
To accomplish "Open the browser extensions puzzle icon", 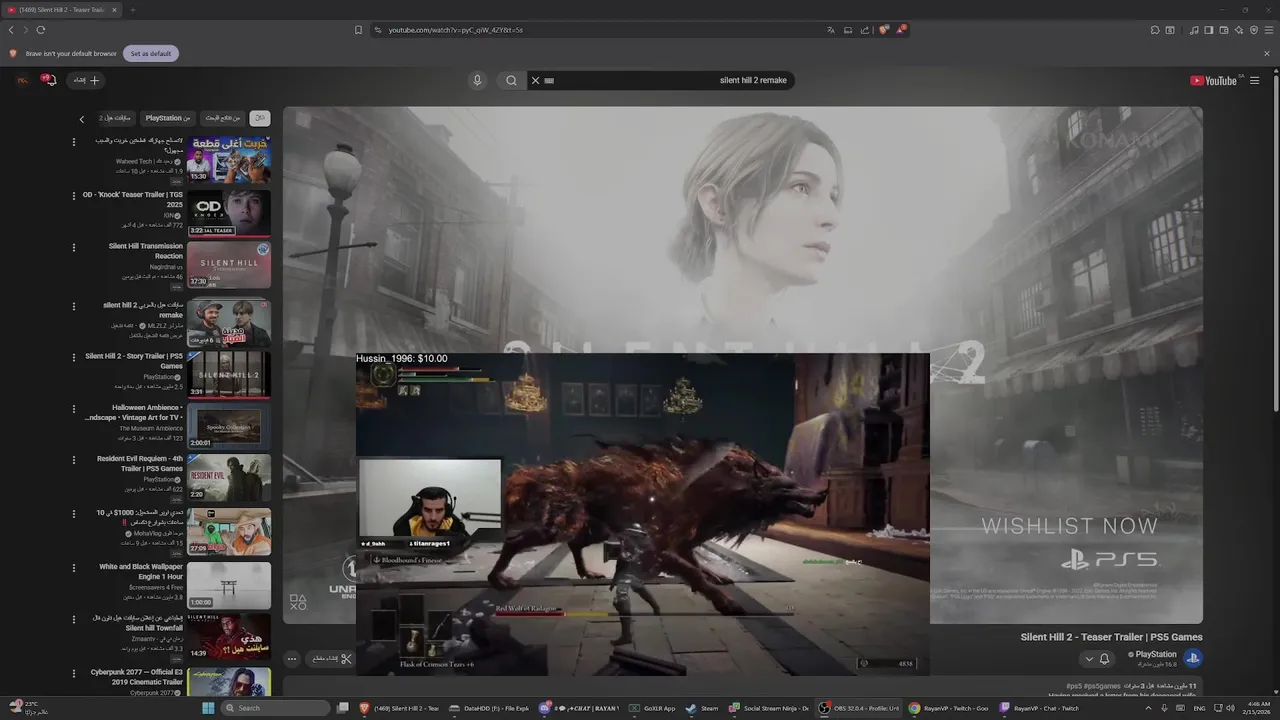I will pos(1153,30).
